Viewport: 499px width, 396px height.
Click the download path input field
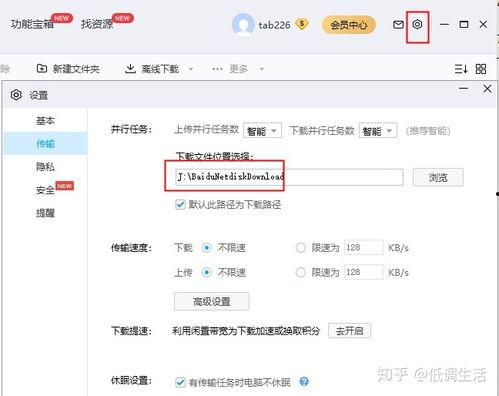point(289,177)
